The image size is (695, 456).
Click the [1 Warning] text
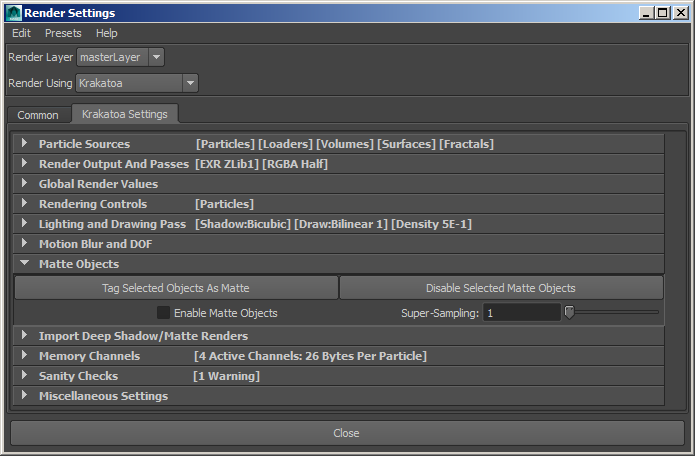pyautogui.click(x=226, y=376)
